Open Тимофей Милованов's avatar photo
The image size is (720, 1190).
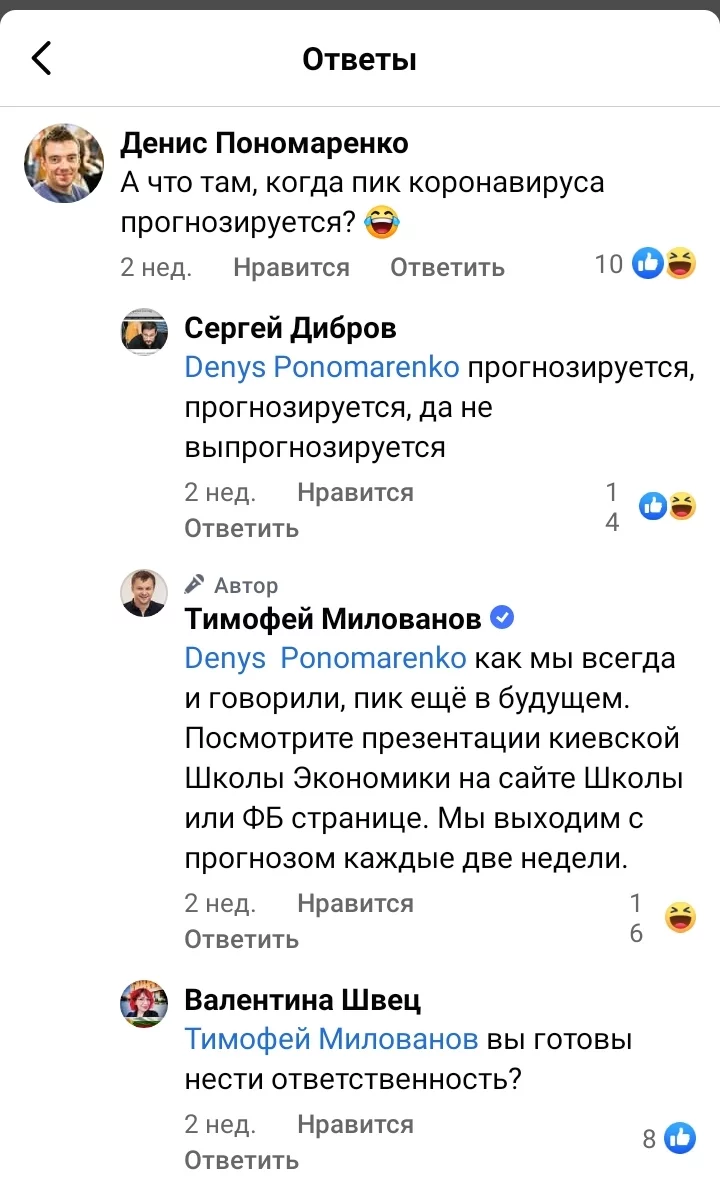(x=144, y=593)
